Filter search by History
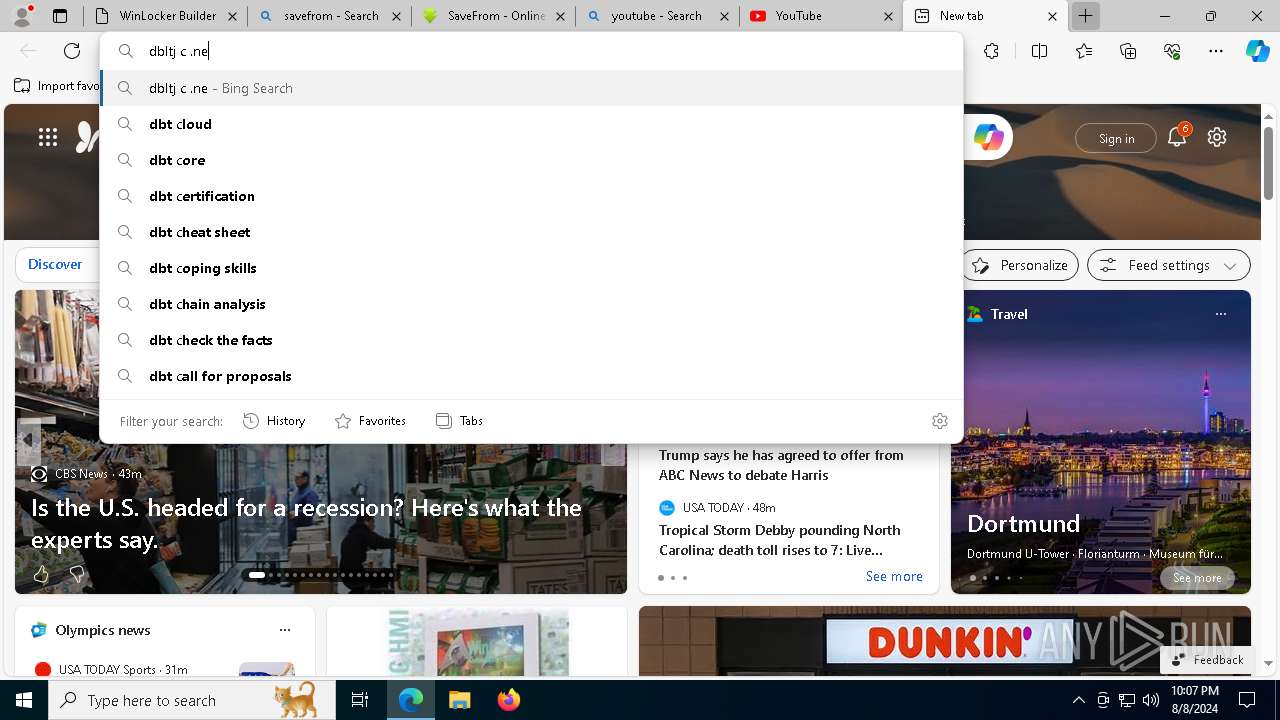The height and width of the screenshot is (720, 1280). [274, 421]
